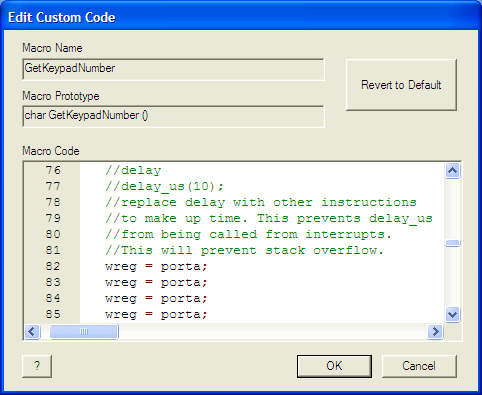Click the Macro Name label
The width and height of the screenshot is (482, 395).
(52, 48)
